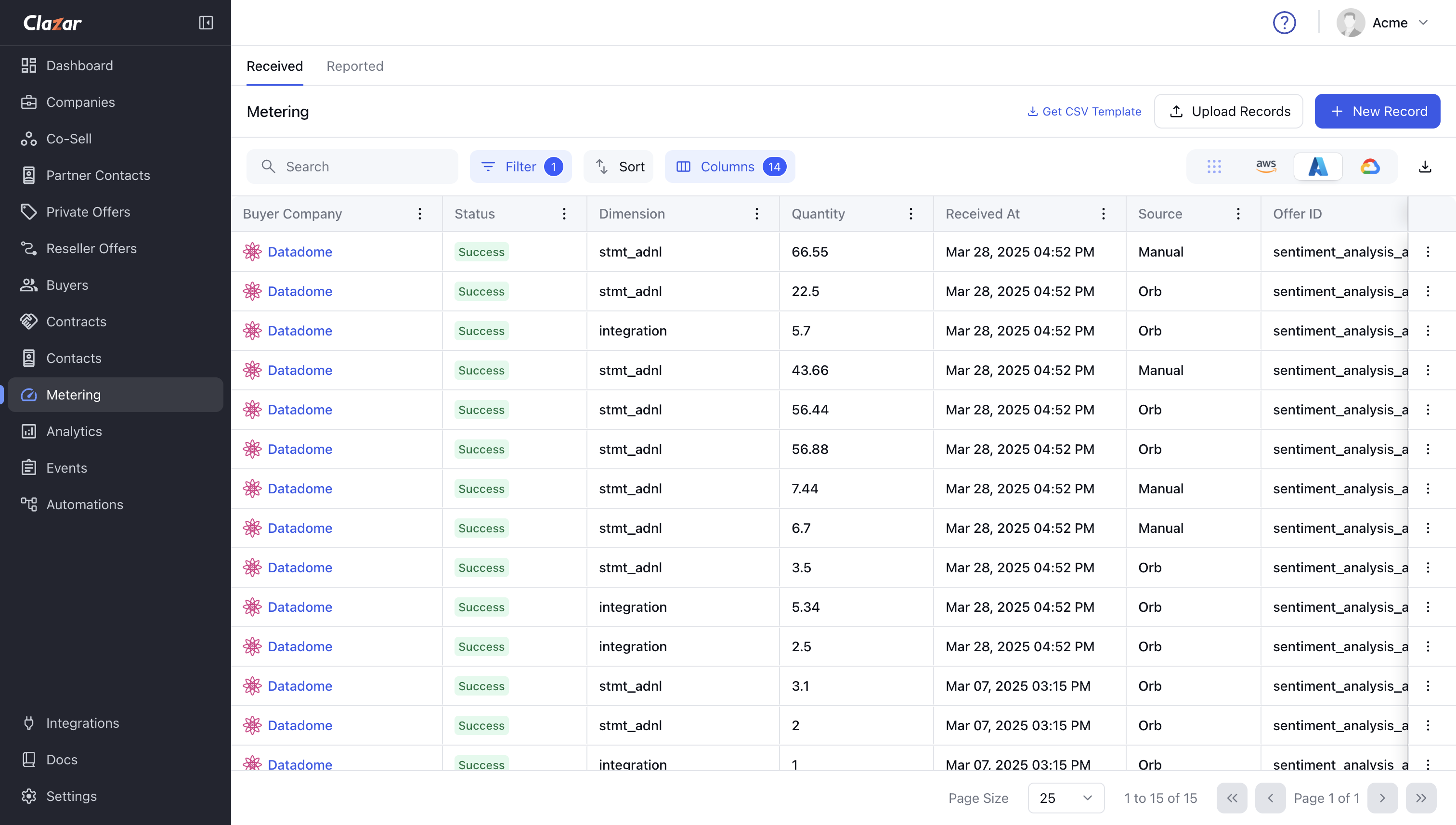Open row actions for quantity 3.5
1456x825 pixels.
(x=1428, y=567)
